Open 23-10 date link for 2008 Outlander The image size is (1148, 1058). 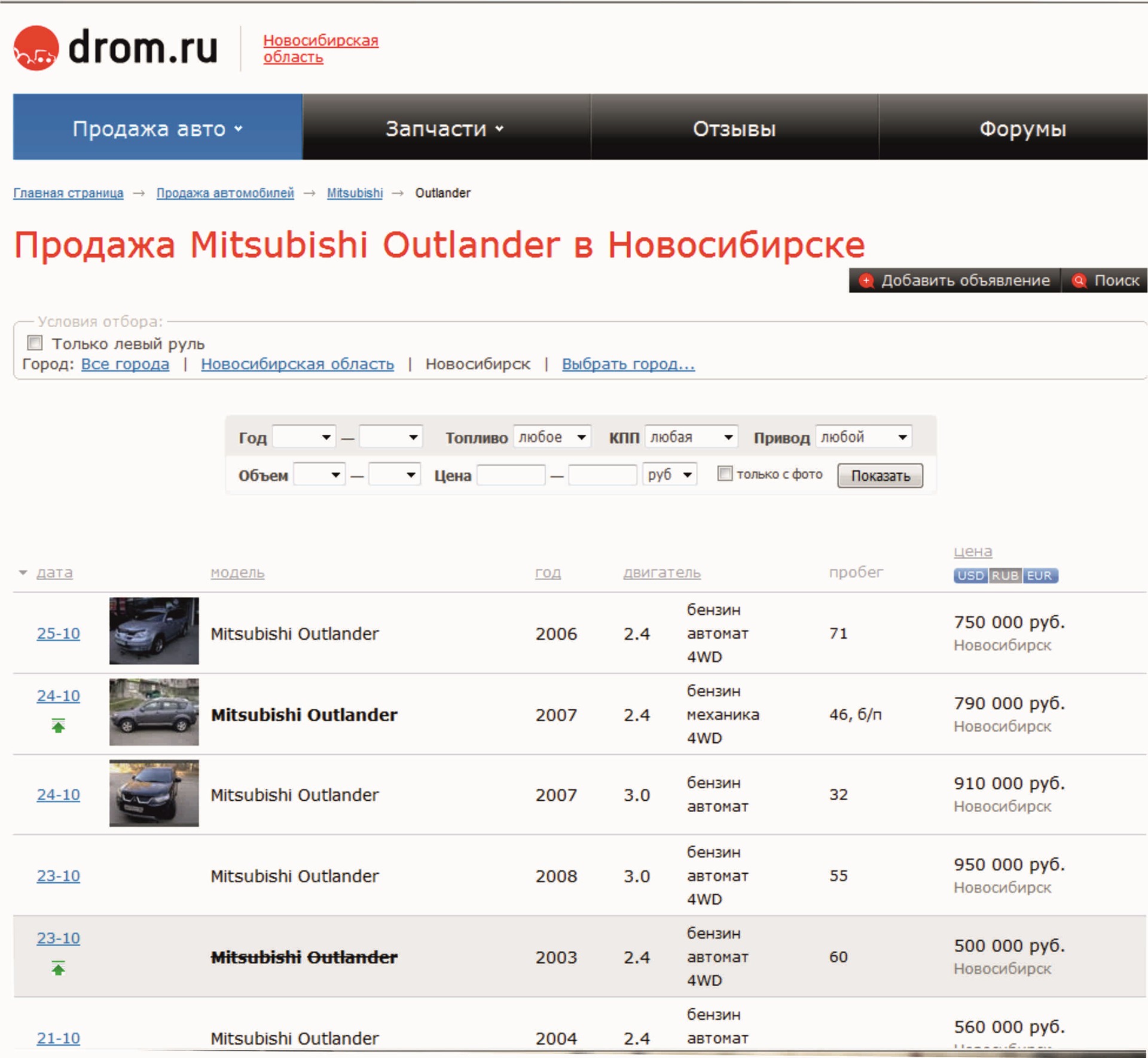(x=58, y=876)
